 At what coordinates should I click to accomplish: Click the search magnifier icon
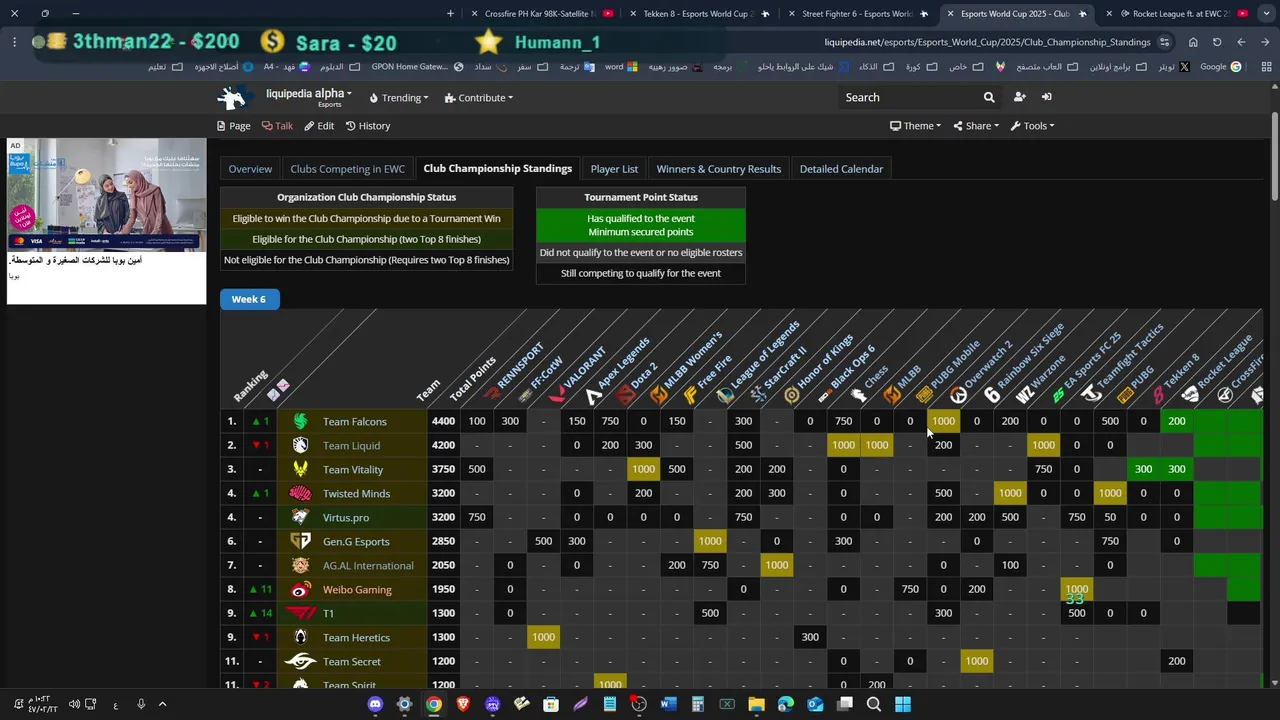[x=989, y=97]
